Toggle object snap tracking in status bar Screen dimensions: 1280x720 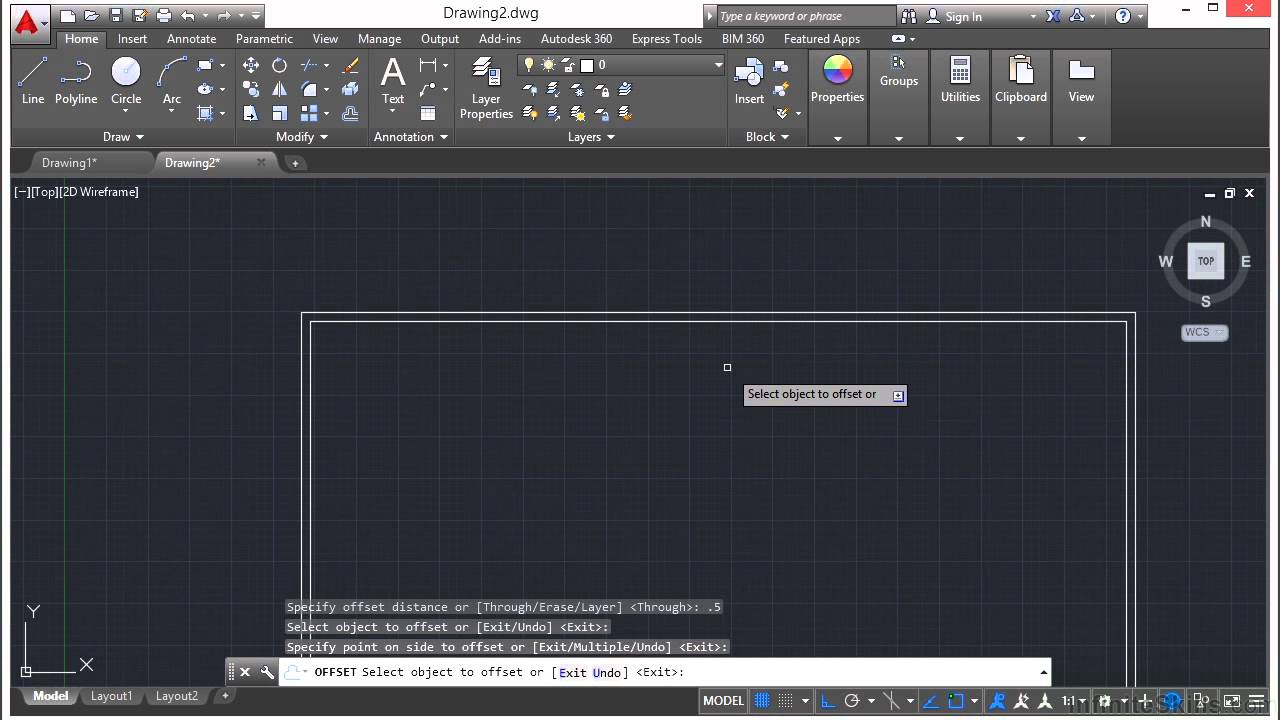pos(931,701)
